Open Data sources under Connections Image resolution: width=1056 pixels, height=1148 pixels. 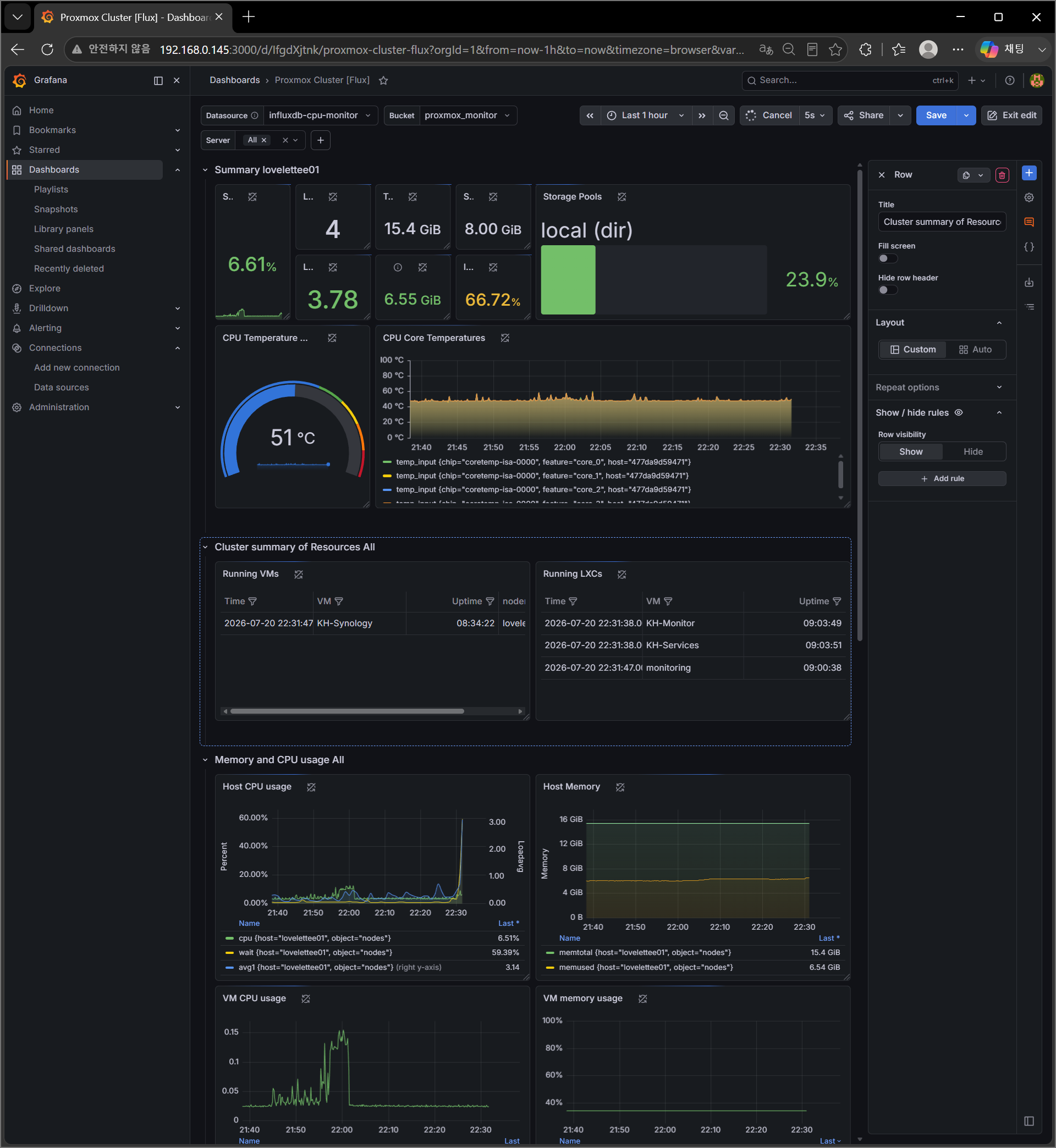(x=62, y=388)
